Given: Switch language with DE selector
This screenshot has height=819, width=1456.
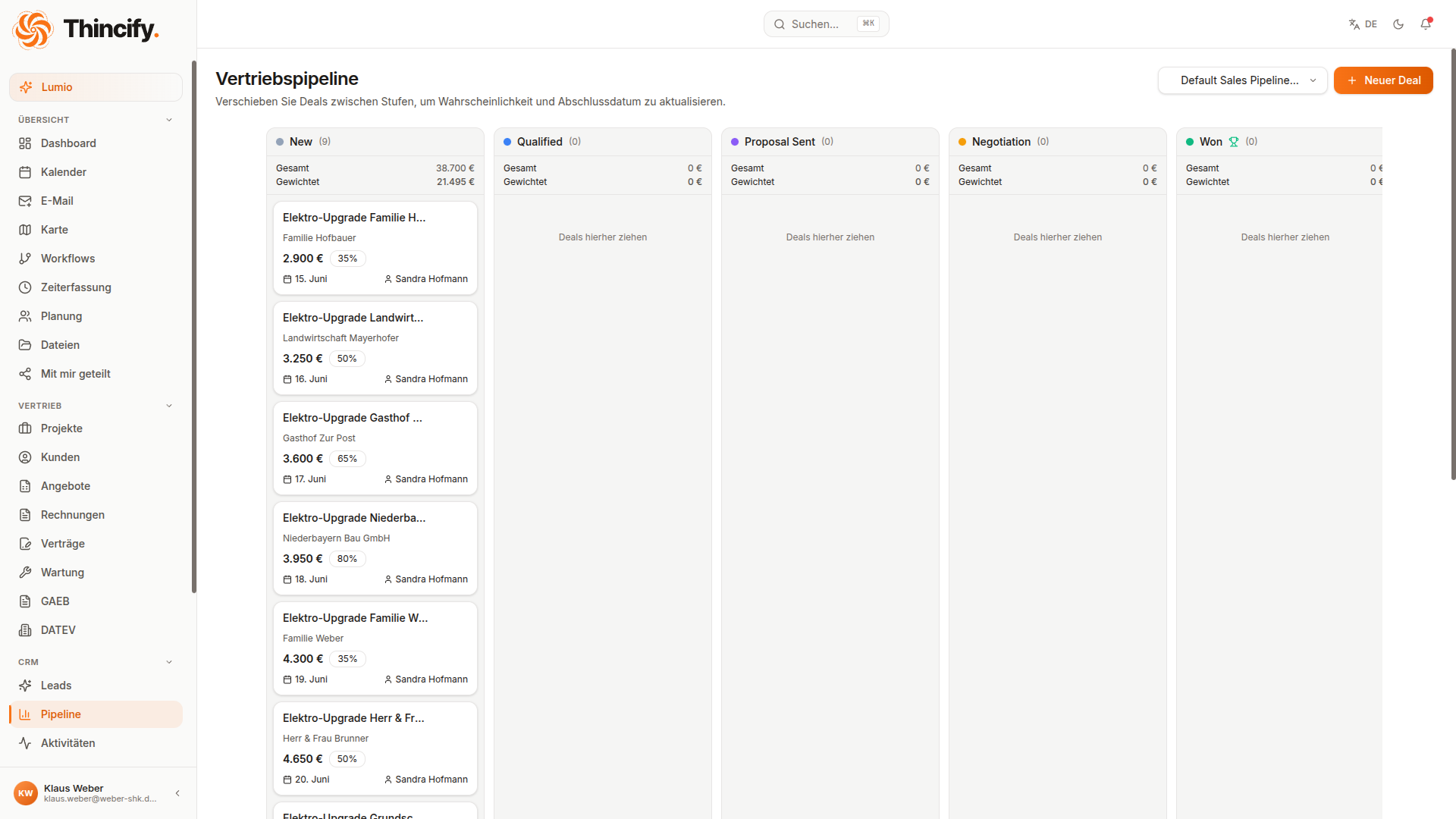Looking at the screenshot, I should [1363, 24].
